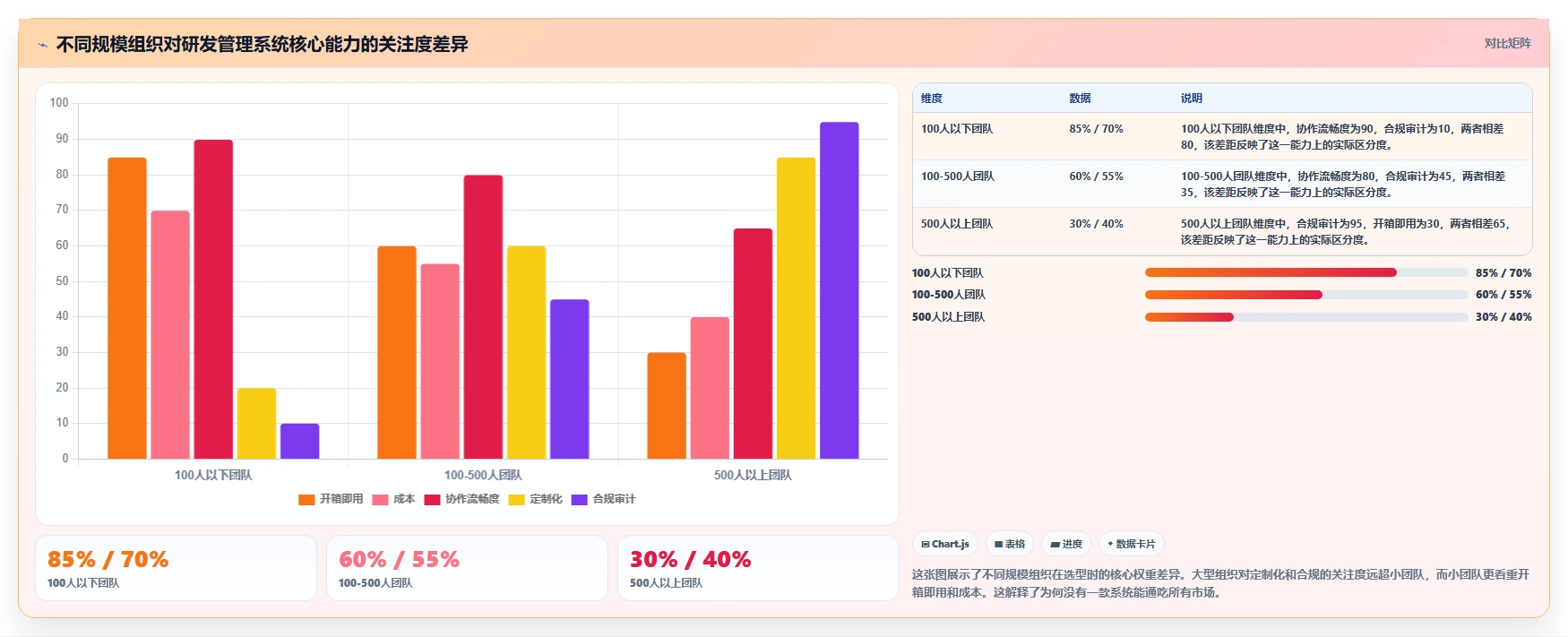The width and height of the screenshot is (1568, 637).
Task: Click the red 协作流畅度 bar for 100-500人团队
Action: click(483, 317)
